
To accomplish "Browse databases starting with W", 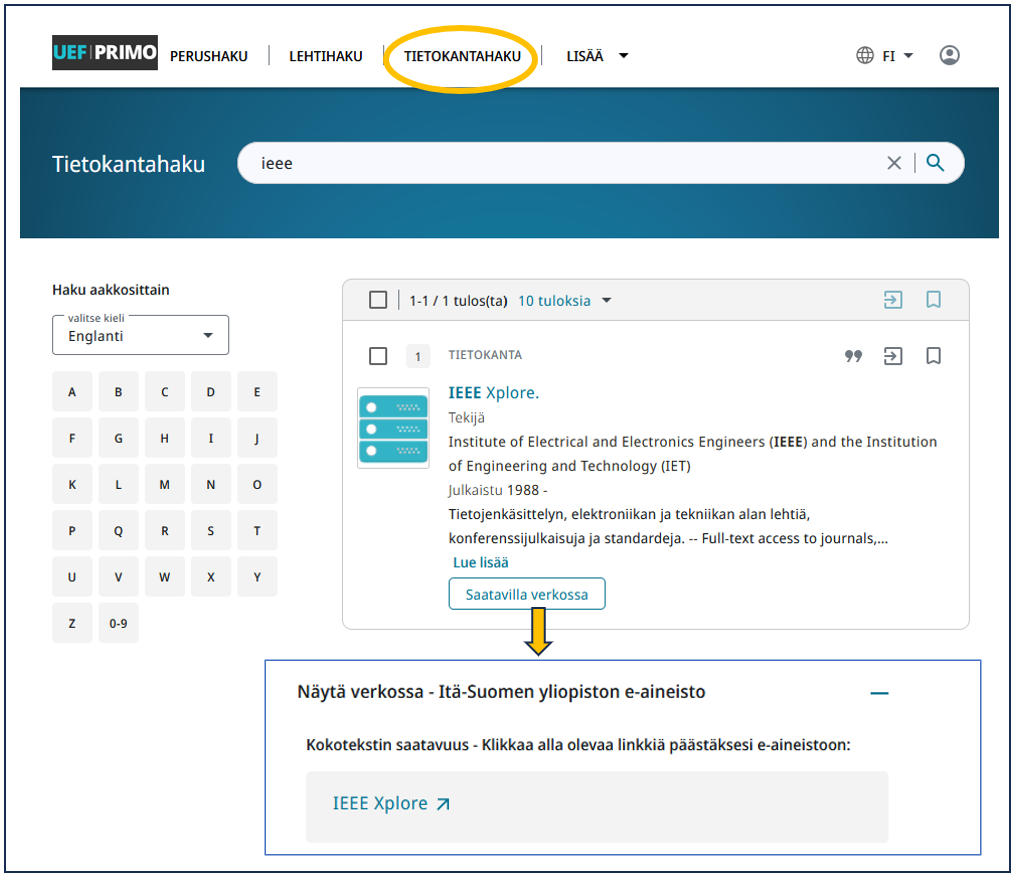I will point(164,577).
